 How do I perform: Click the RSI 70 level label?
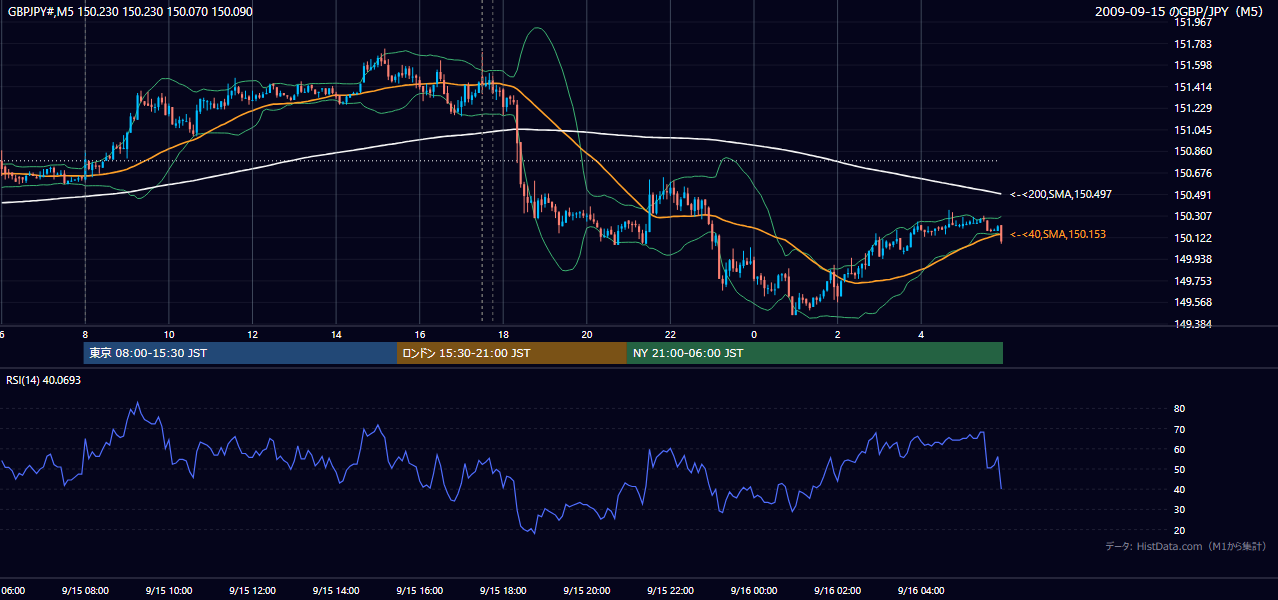point(1180,429)
